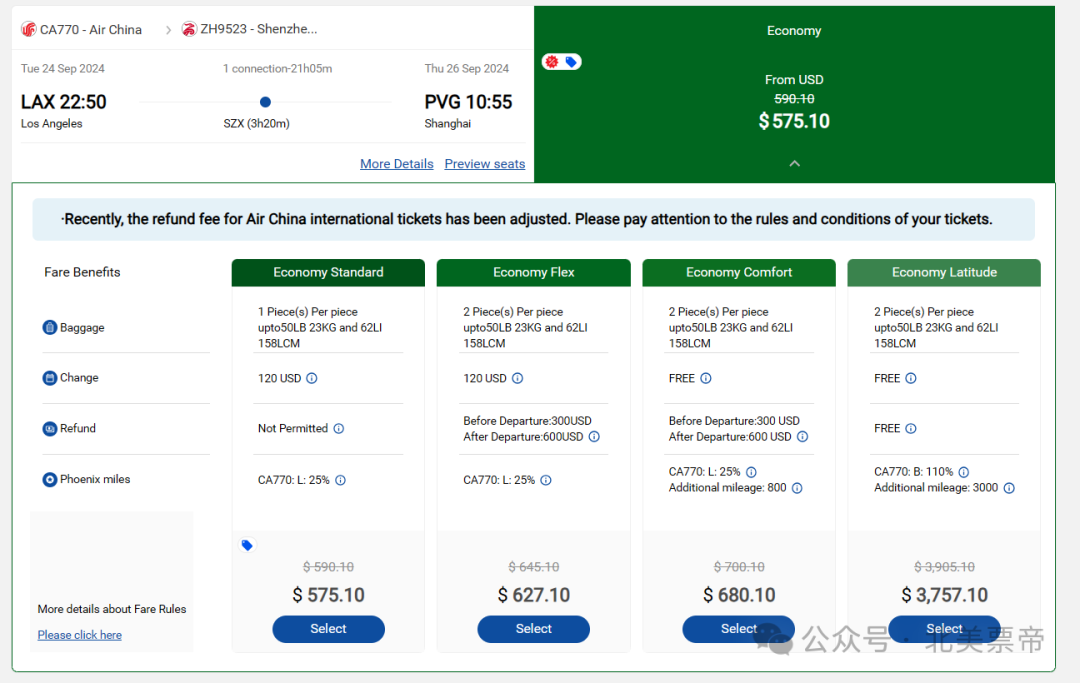The width and height of the screenshot is (1080, 683).
Task: Open info for Economy Comfort FREE change
Action: 706,378
